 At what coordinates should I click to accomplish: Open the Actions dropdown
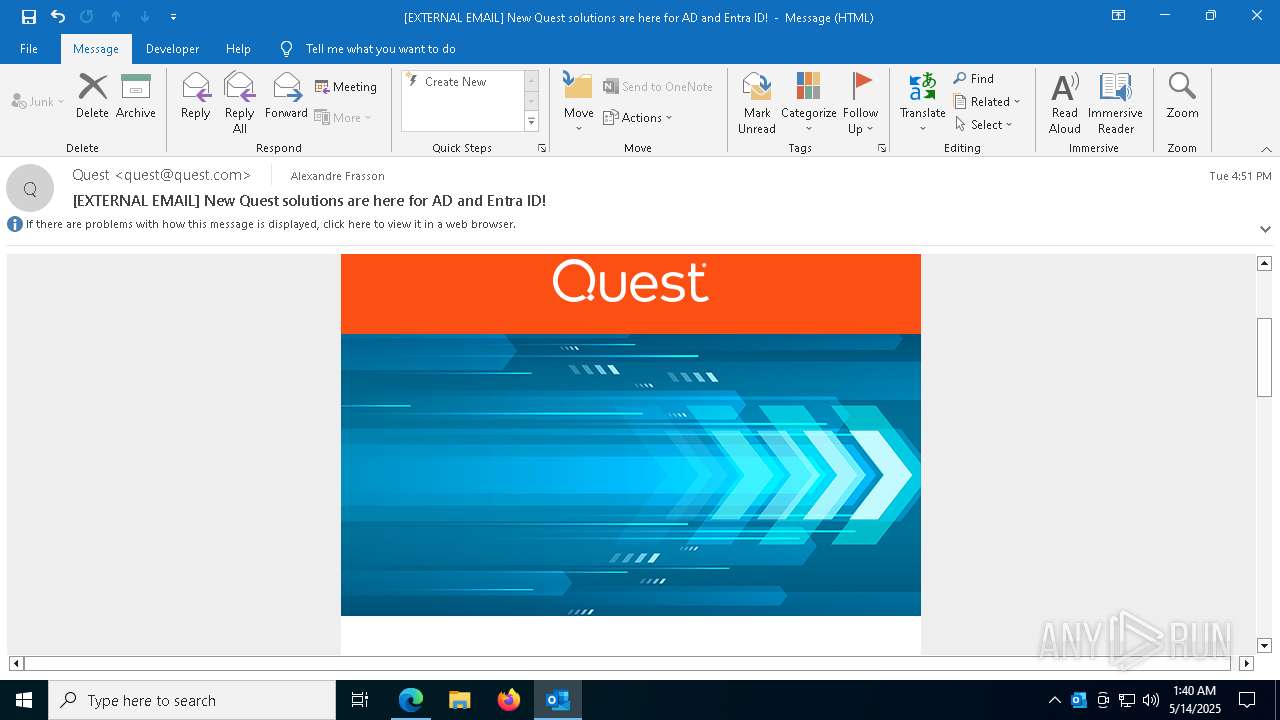click(x=638, y=117)
